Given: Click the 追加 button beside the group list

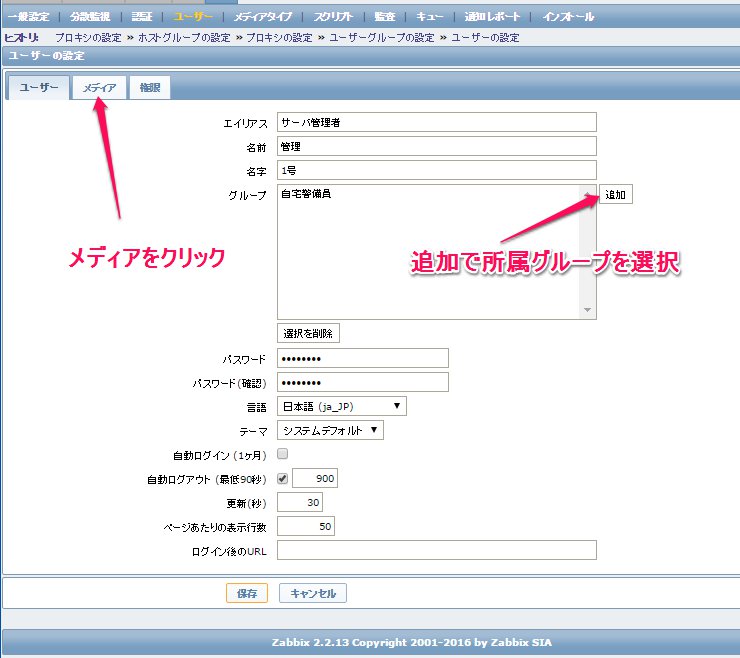Looking at the screenshot, I should coord(615,194).
